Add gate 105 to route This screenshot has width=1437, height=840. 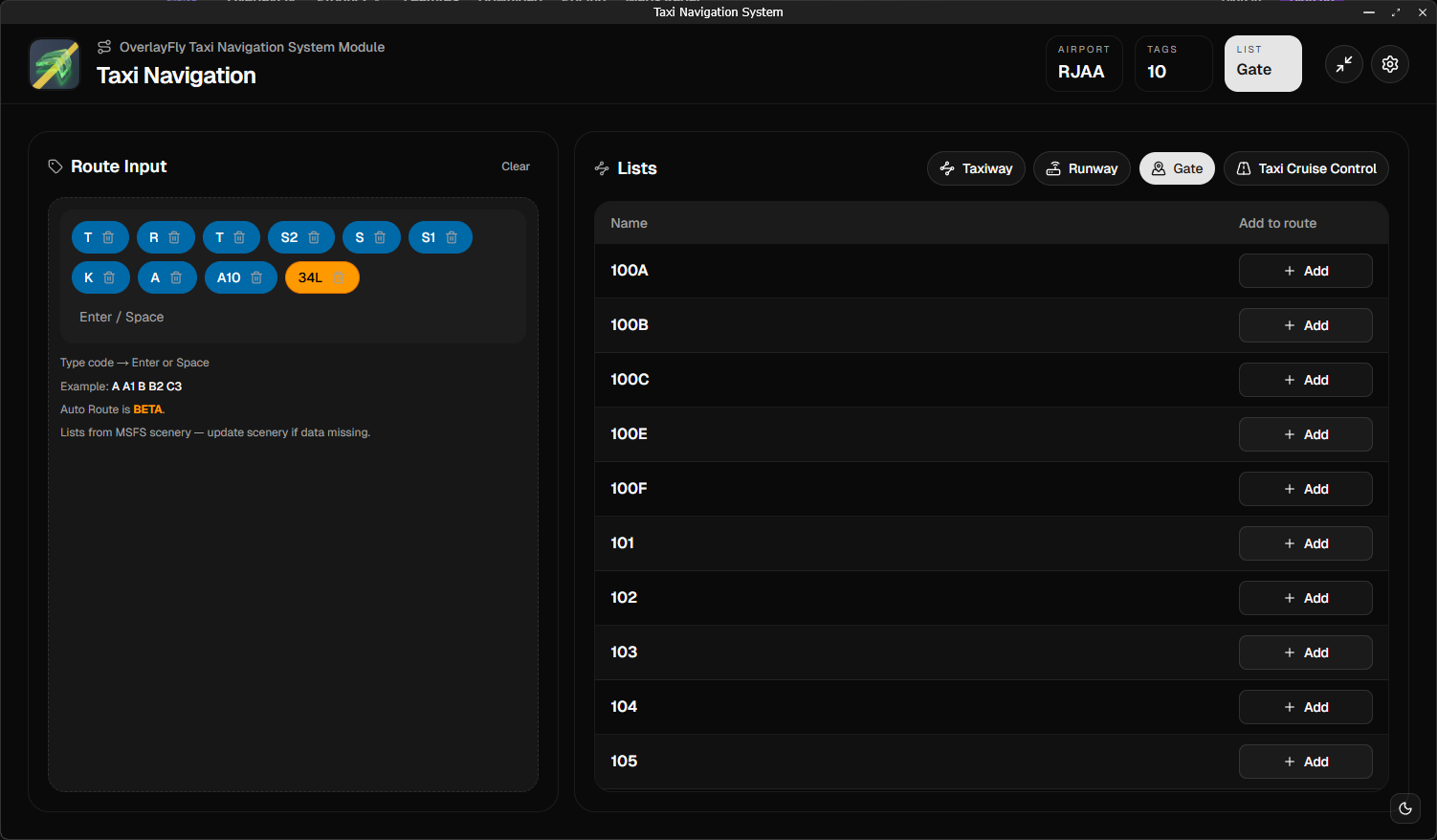pos(1306,762)
